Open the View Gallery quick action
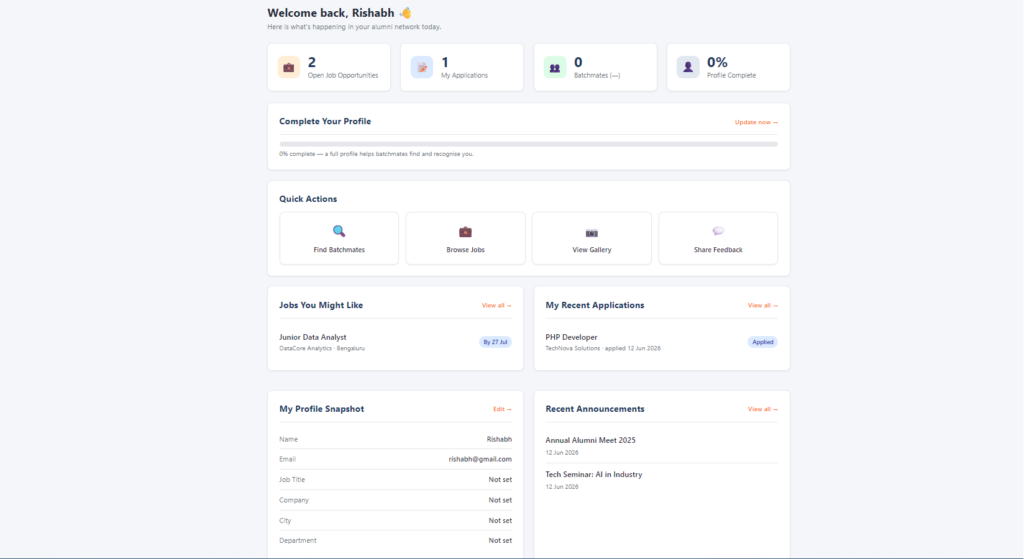 [592, 238]
